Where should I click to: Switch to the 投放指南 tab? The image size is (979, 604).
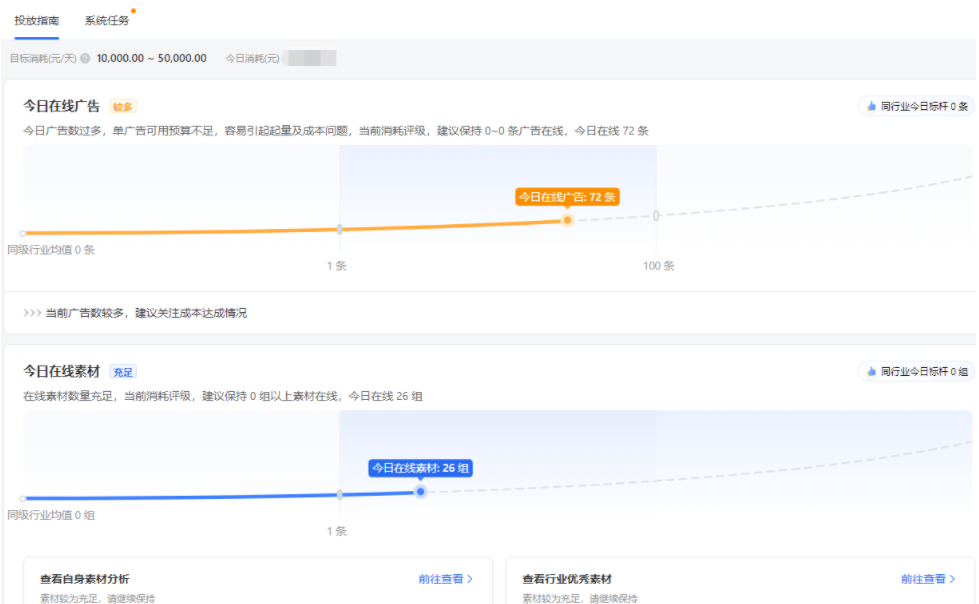pos(37,21)
